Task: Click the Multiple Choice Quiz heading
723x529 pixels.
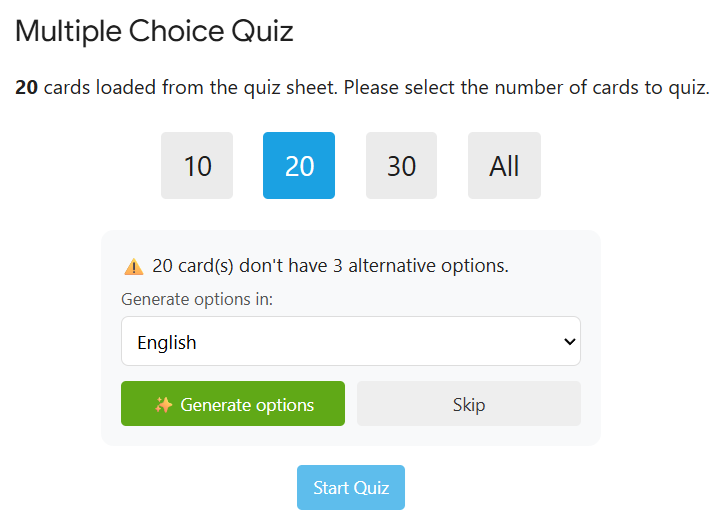Action: 154,31
